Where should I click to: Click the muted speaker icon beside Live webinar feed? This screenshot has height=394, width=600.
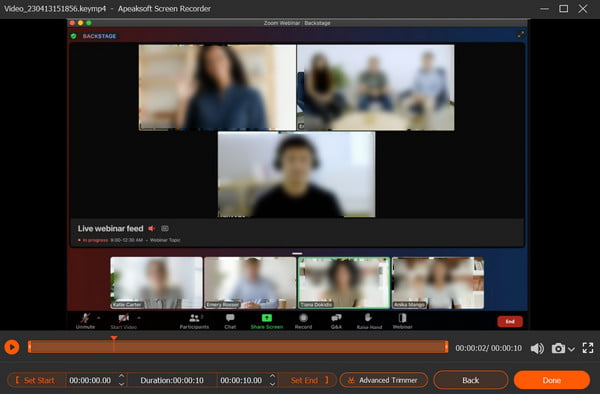coord(152,228)
